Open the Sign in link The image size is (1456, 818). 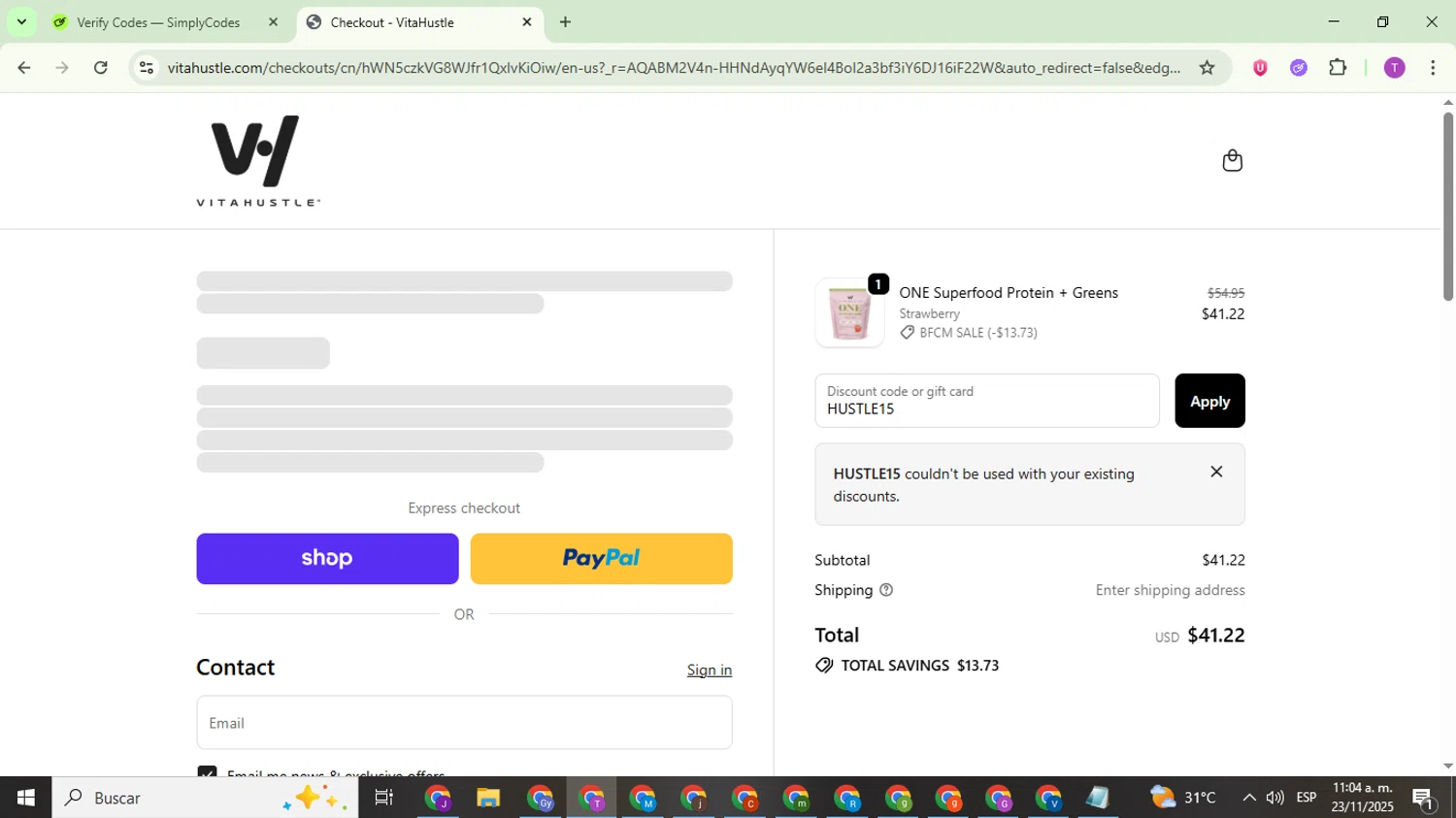tap(709, 670)
